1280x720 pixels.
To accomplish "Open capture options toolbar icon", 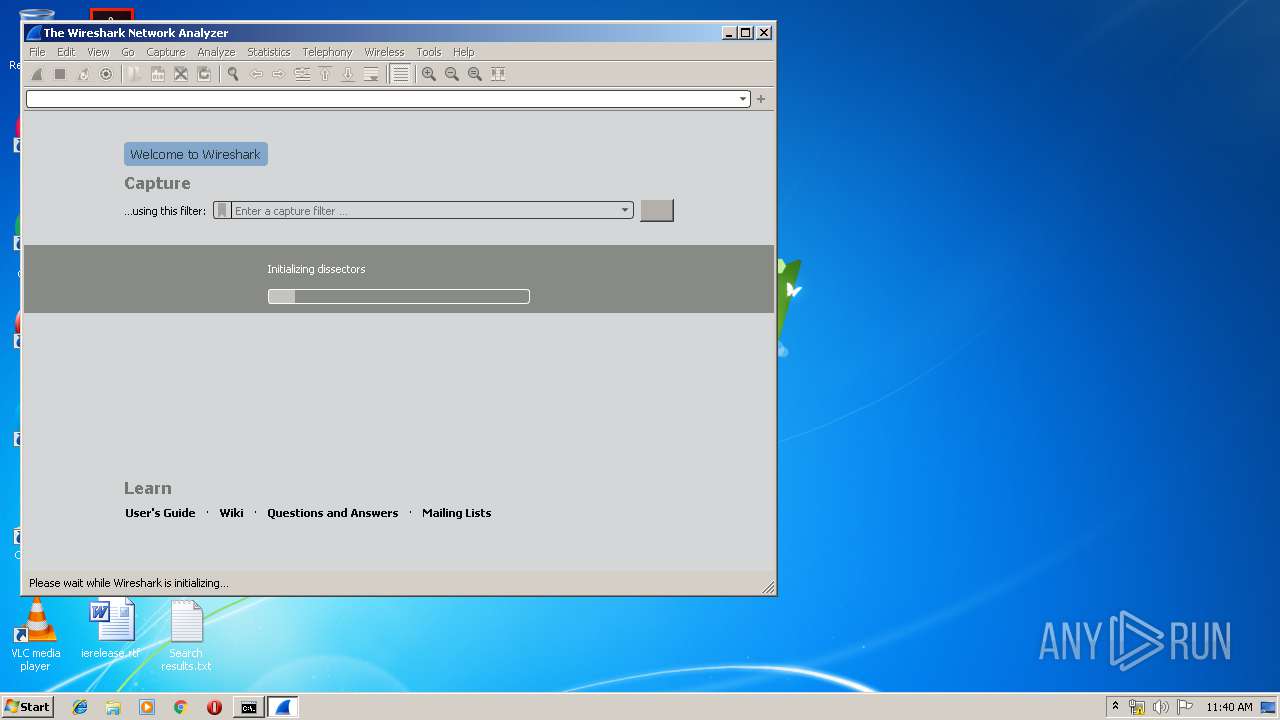I will 106,74.
